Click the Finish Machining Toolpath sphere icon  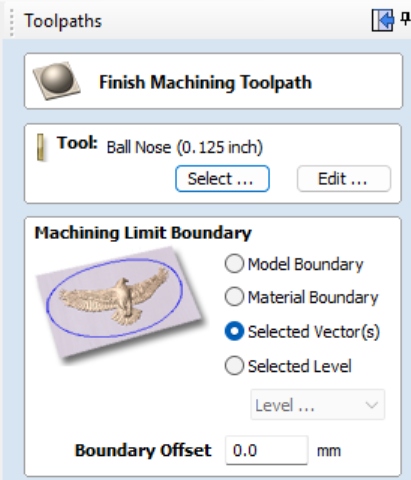coord(56,81)
